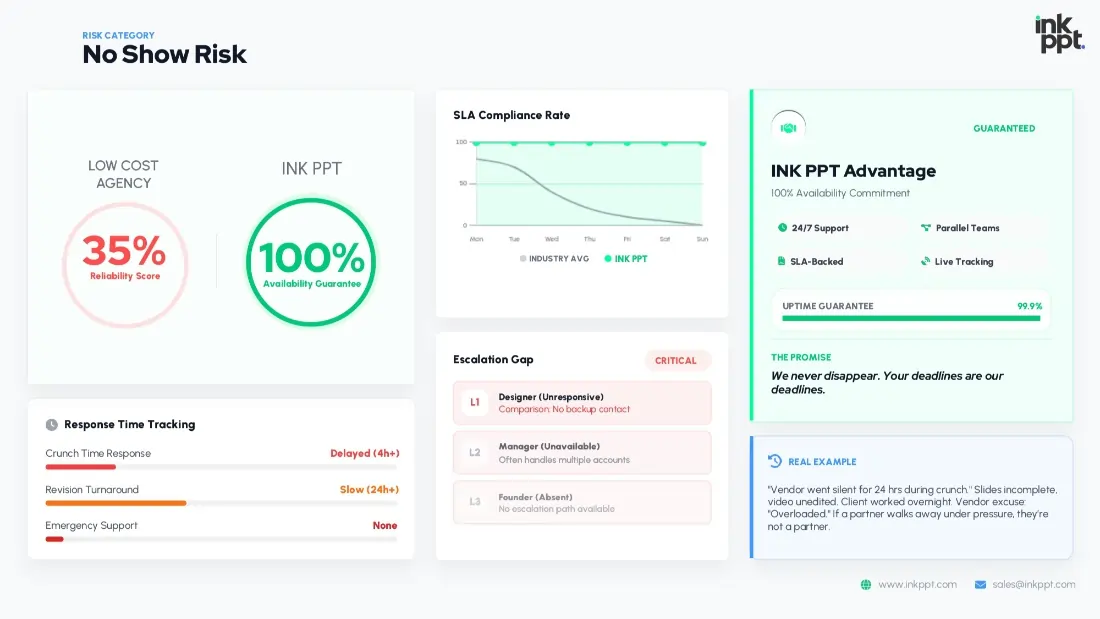
Task: Click the Revision Turnaround orange bar
Action: (116, 503)
